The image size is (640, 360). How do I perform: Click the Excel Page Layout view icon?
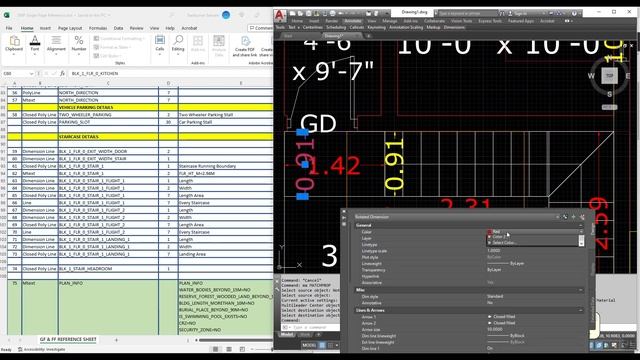229,349
